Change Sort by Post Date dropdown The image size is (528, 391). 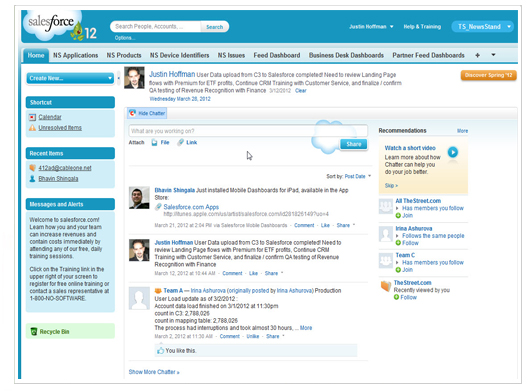click(x=358, y=176)
